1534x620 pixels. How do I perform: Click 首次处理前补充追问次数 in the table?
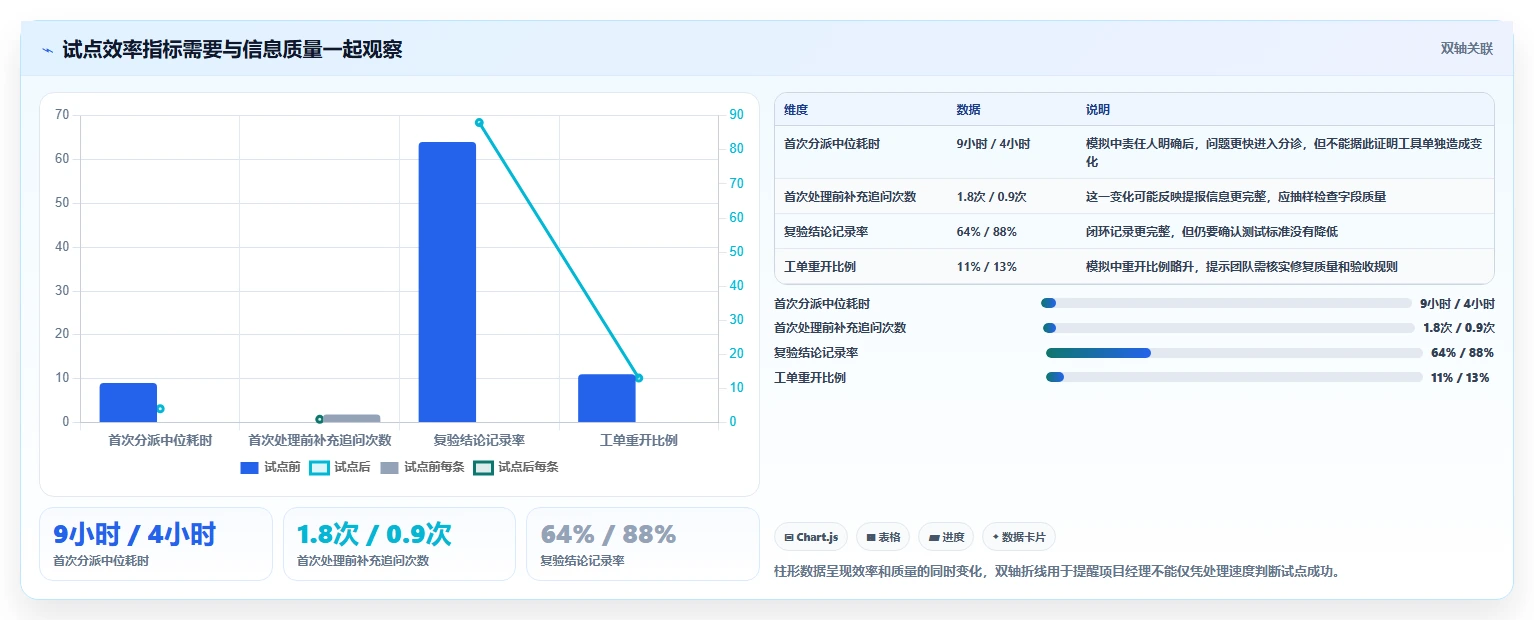[x=850, y=197]
